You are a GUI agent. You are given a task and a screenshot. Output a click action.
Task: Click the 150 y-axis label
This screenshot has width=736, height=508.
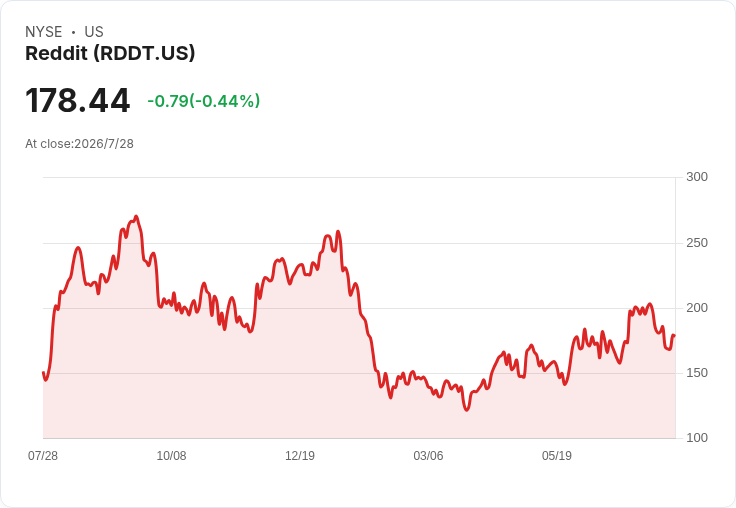[697, 373]
